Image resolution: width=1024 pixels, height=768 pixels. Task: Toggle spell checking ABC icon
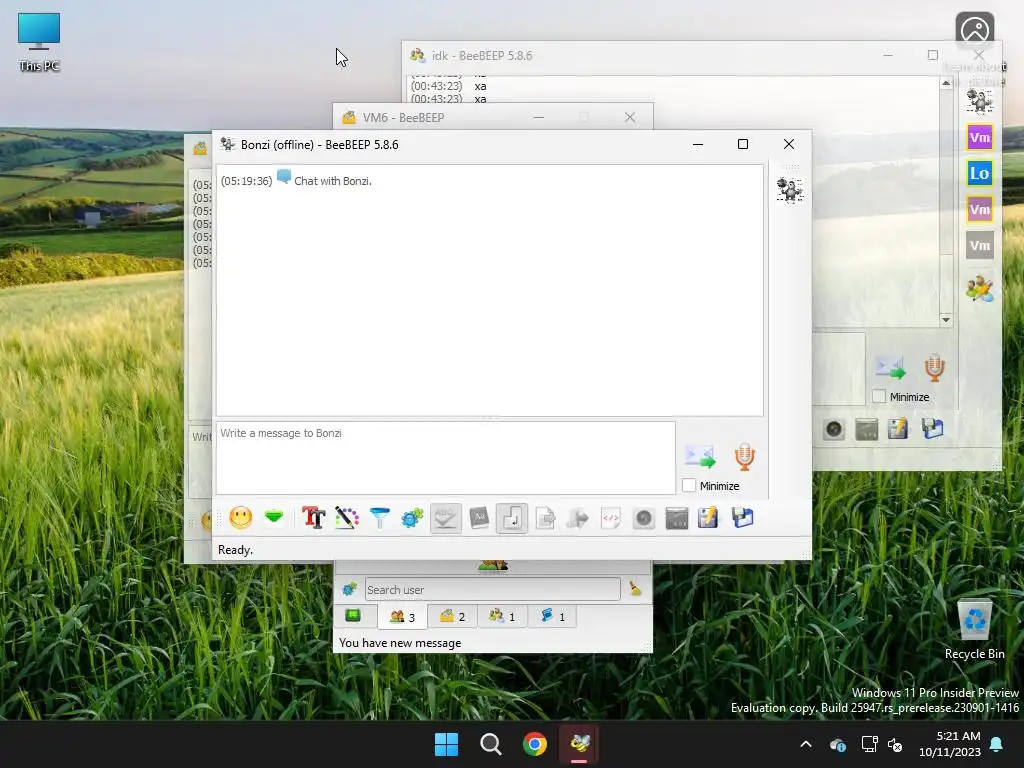[x=445, y=518]
